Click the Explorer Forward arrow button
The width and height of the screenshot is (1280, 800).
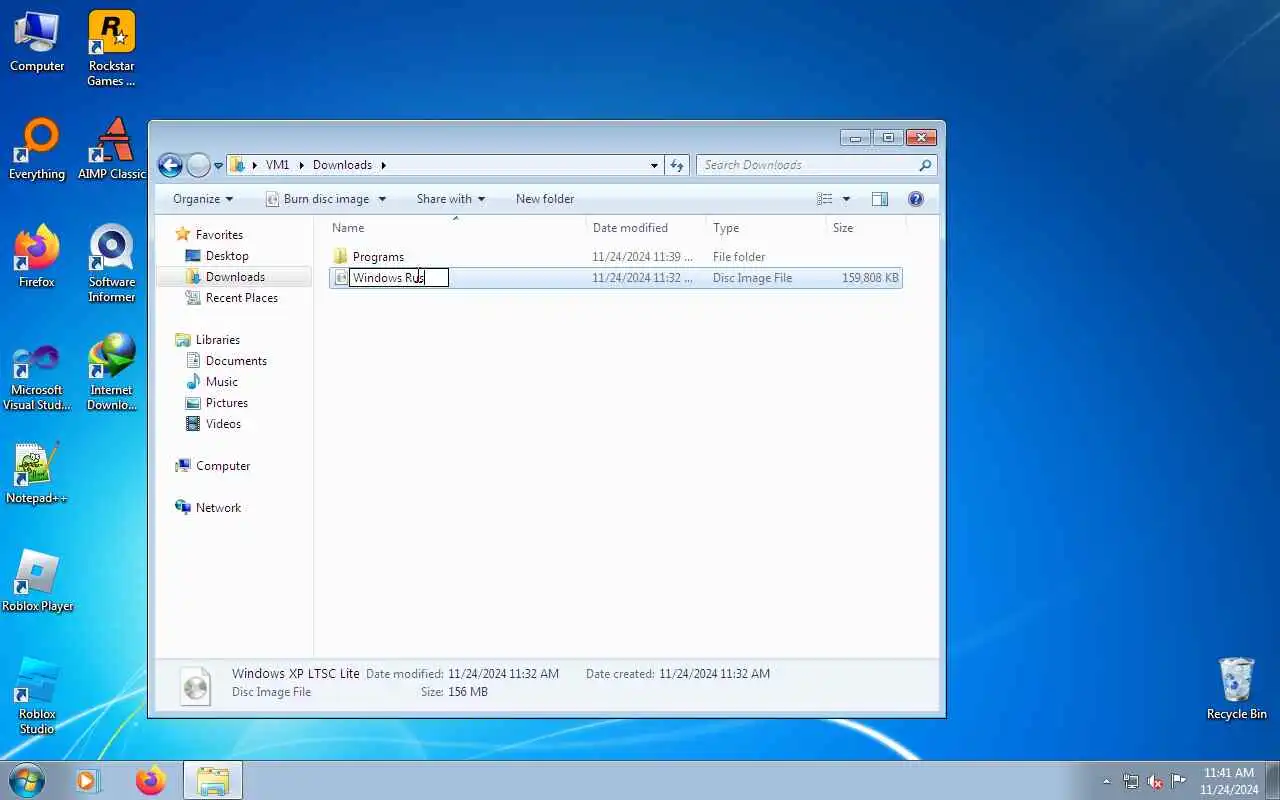(x=198, y=165)
